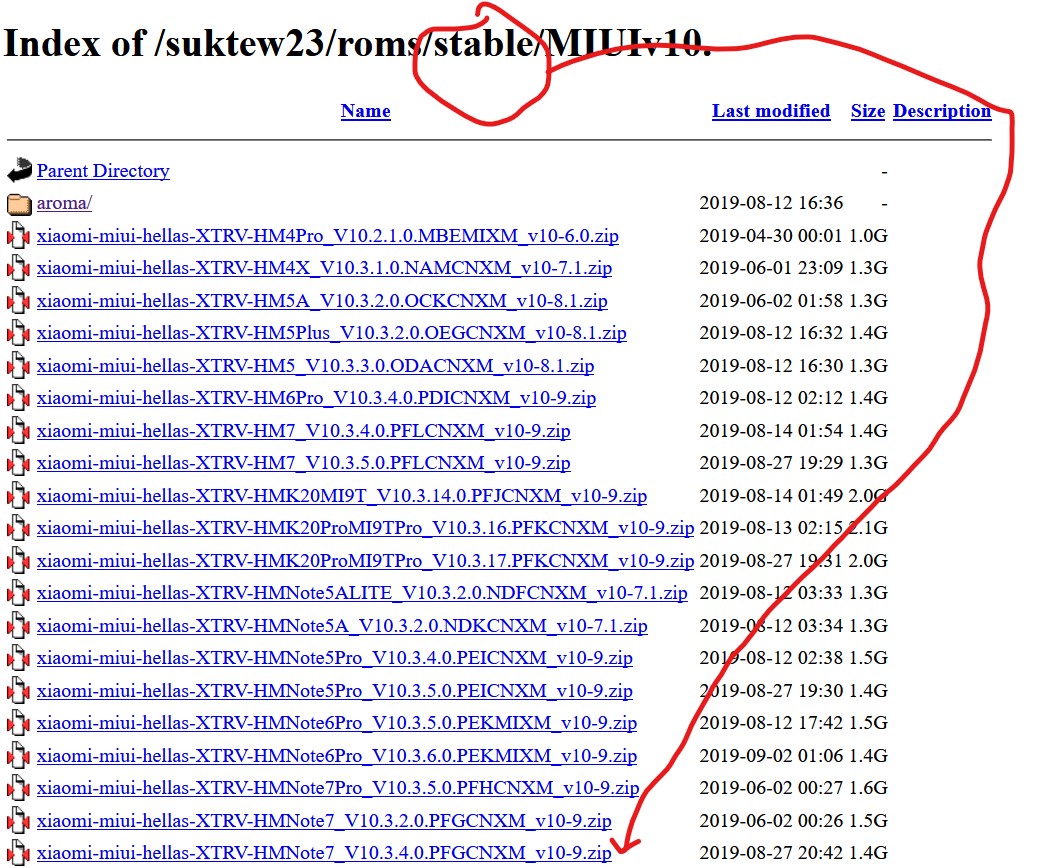Click archive icon beside HMNote6Pro V10.3.6.0 file
This screenshot has height=868, width=1062.
pos(18,756)
